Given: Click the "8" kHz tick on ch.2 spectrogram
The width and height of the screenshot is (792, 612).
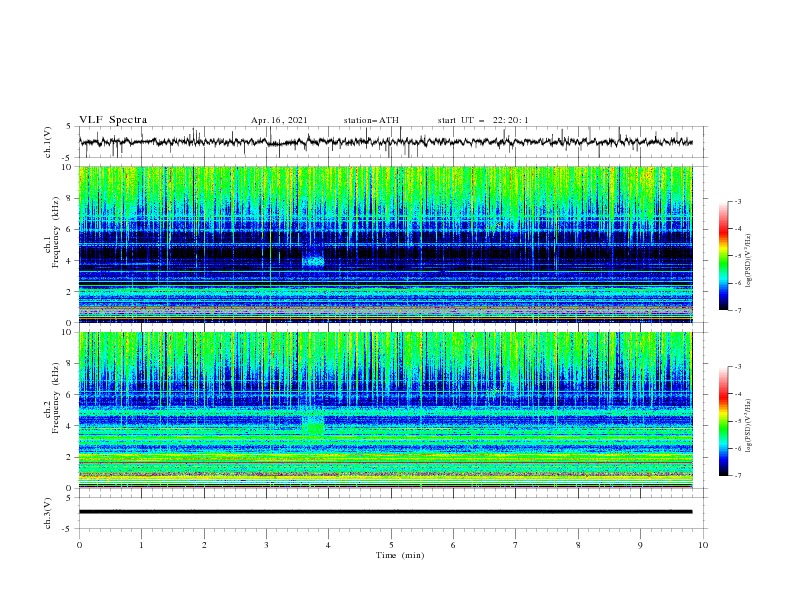Looking at the screenshot, I should pos(70,364).
